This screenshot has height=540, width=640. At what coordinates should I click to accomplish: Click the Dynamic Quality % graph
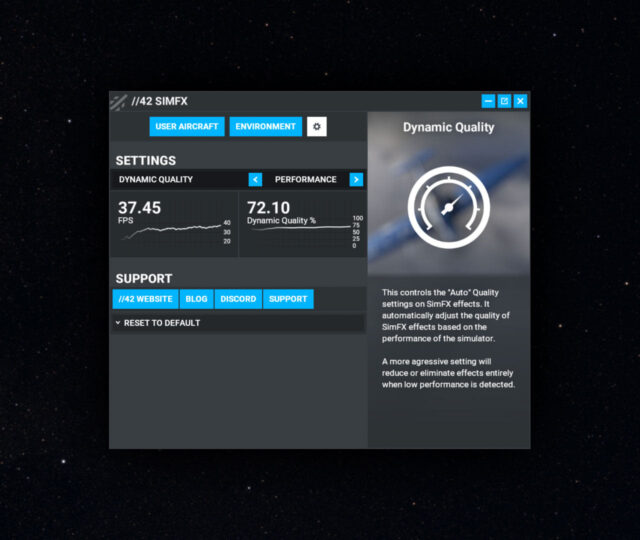298,231
